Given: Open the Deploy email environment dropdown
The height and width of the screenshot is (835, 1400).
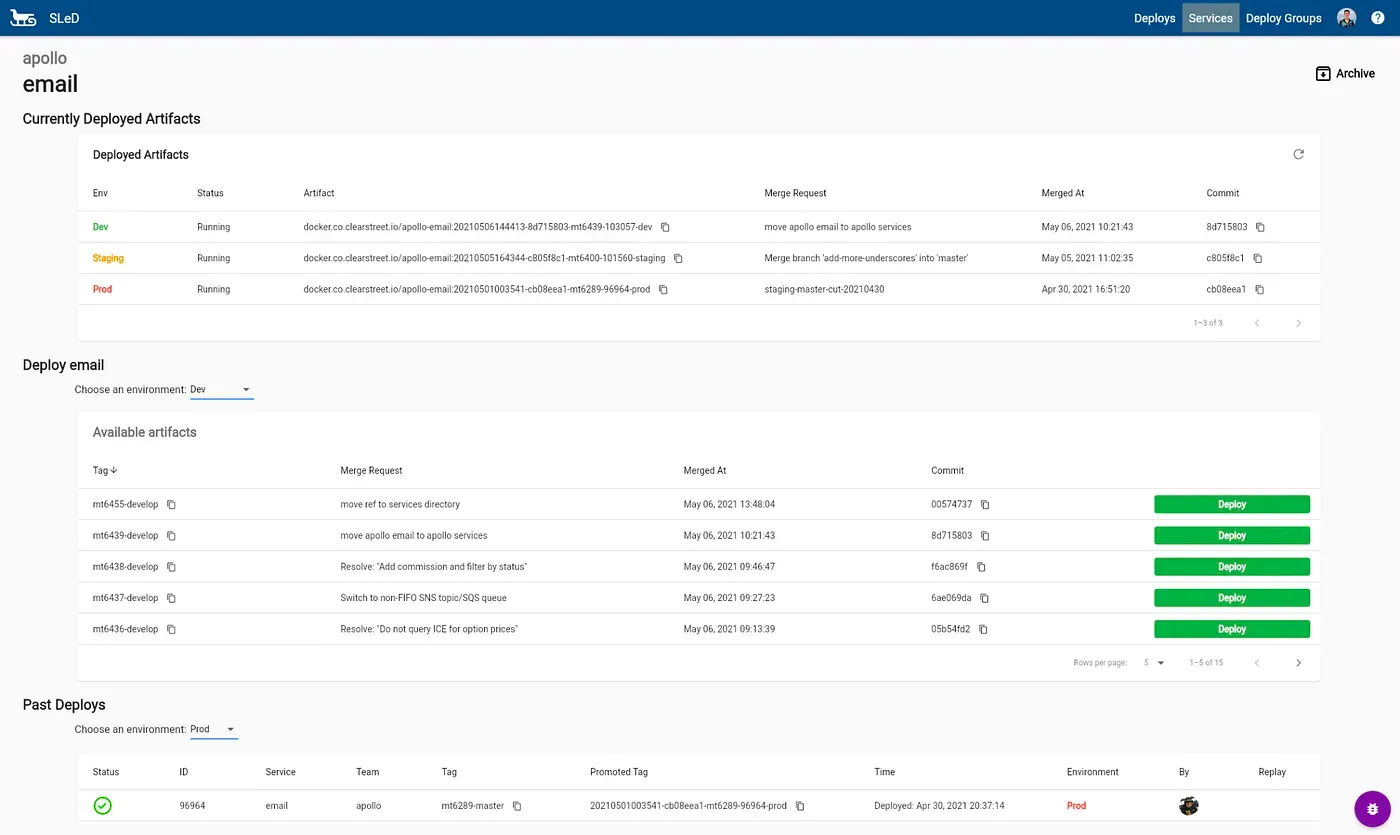Looking at the screenshot, I should [221, 389].
